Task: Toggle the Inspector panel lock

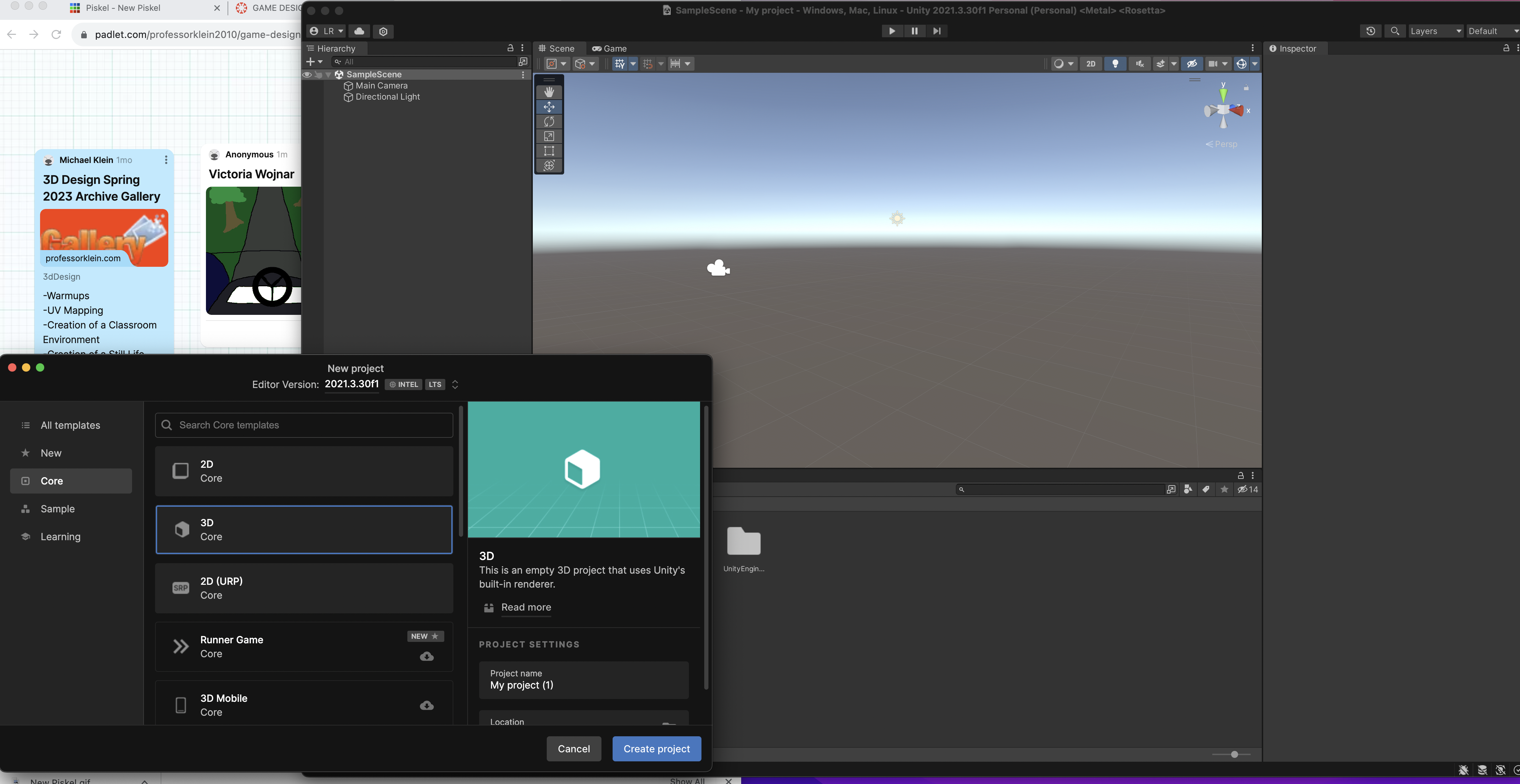Action: pos(1506,48)
